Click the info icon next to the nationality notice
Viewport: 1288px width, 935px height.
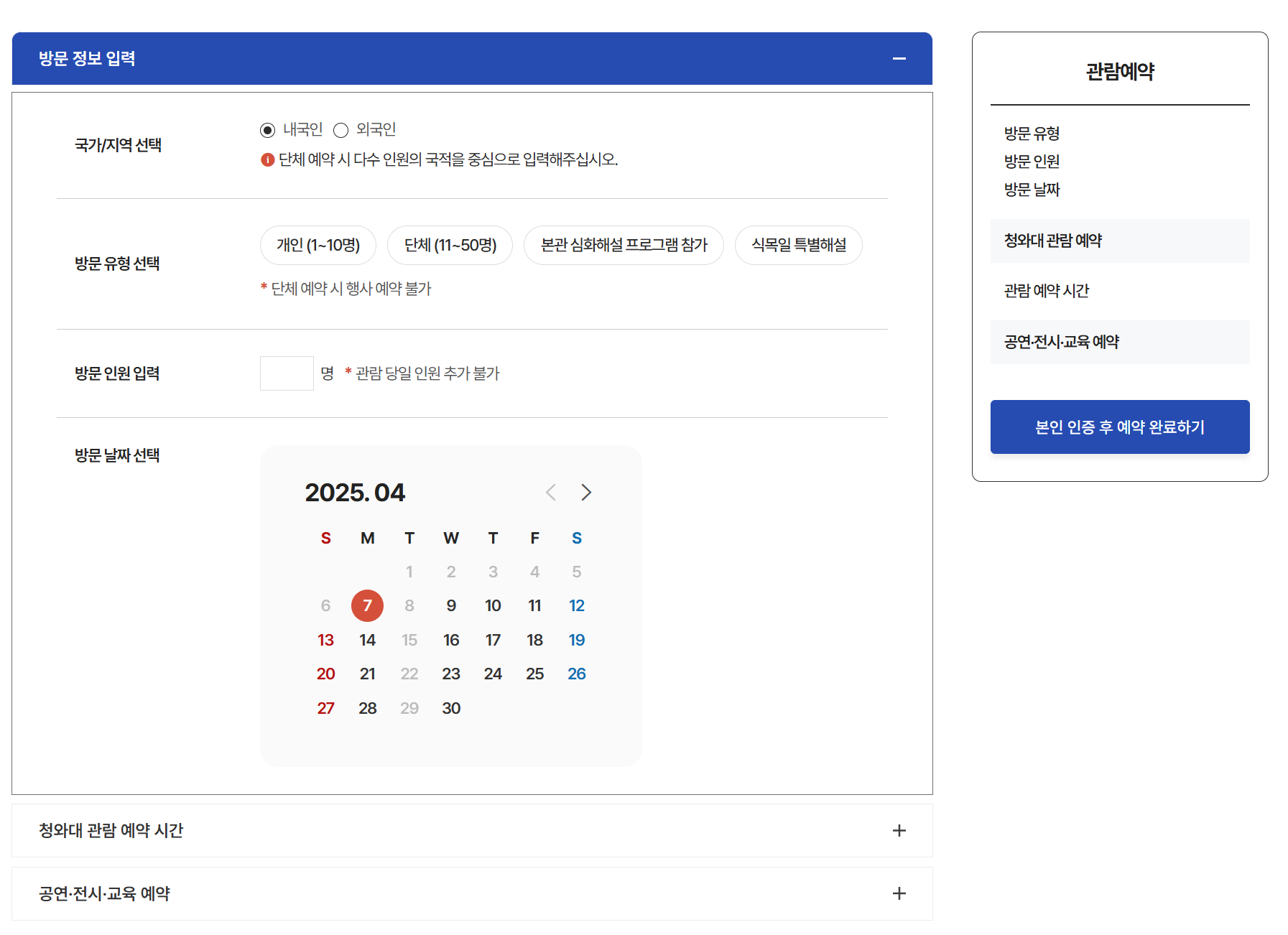266,159
